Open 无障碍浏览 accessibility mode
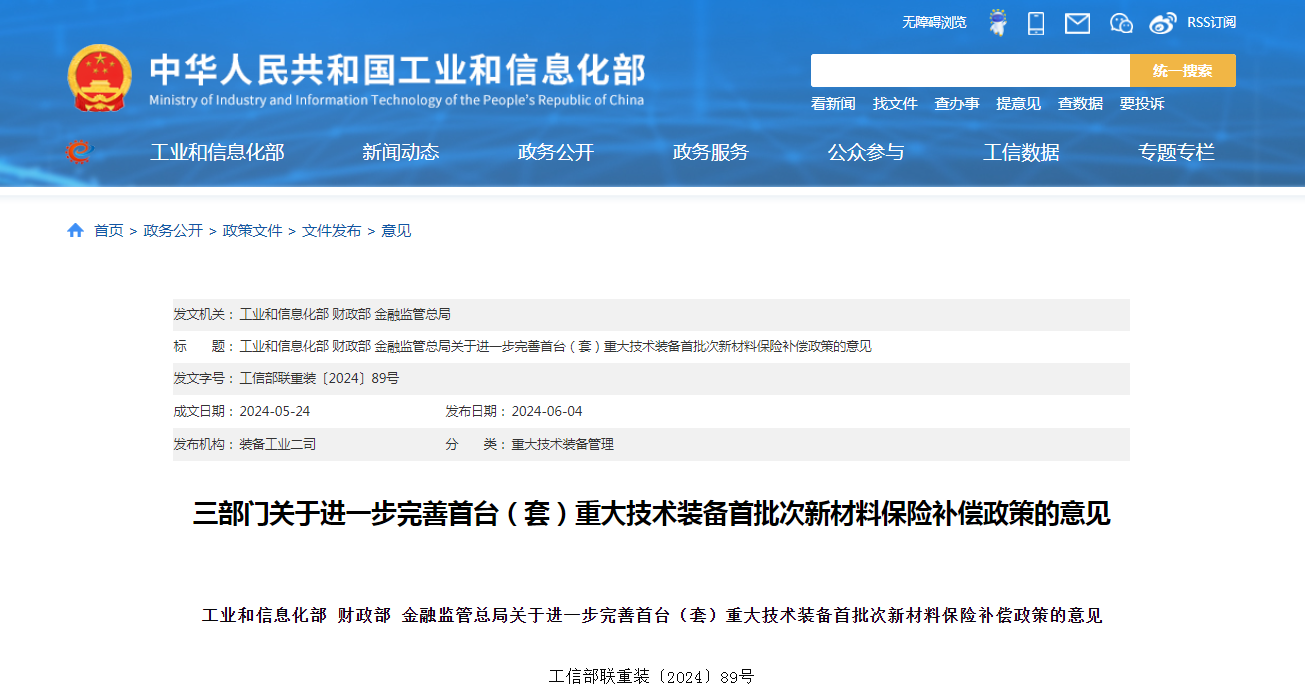 click(934, 22)
